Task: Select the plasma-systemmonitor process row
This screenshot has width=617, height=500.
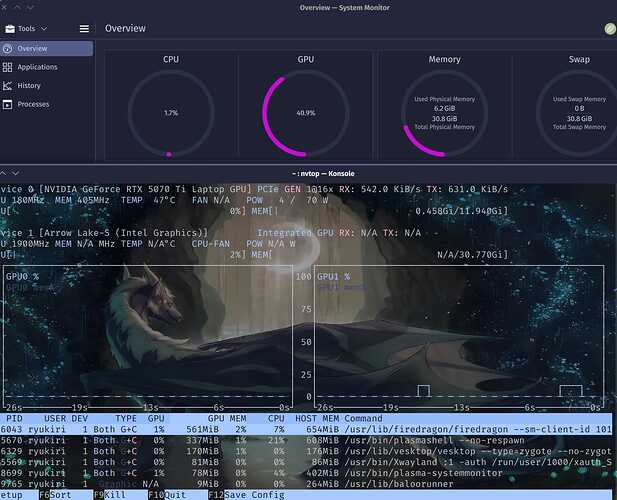Action: (306, 473)
